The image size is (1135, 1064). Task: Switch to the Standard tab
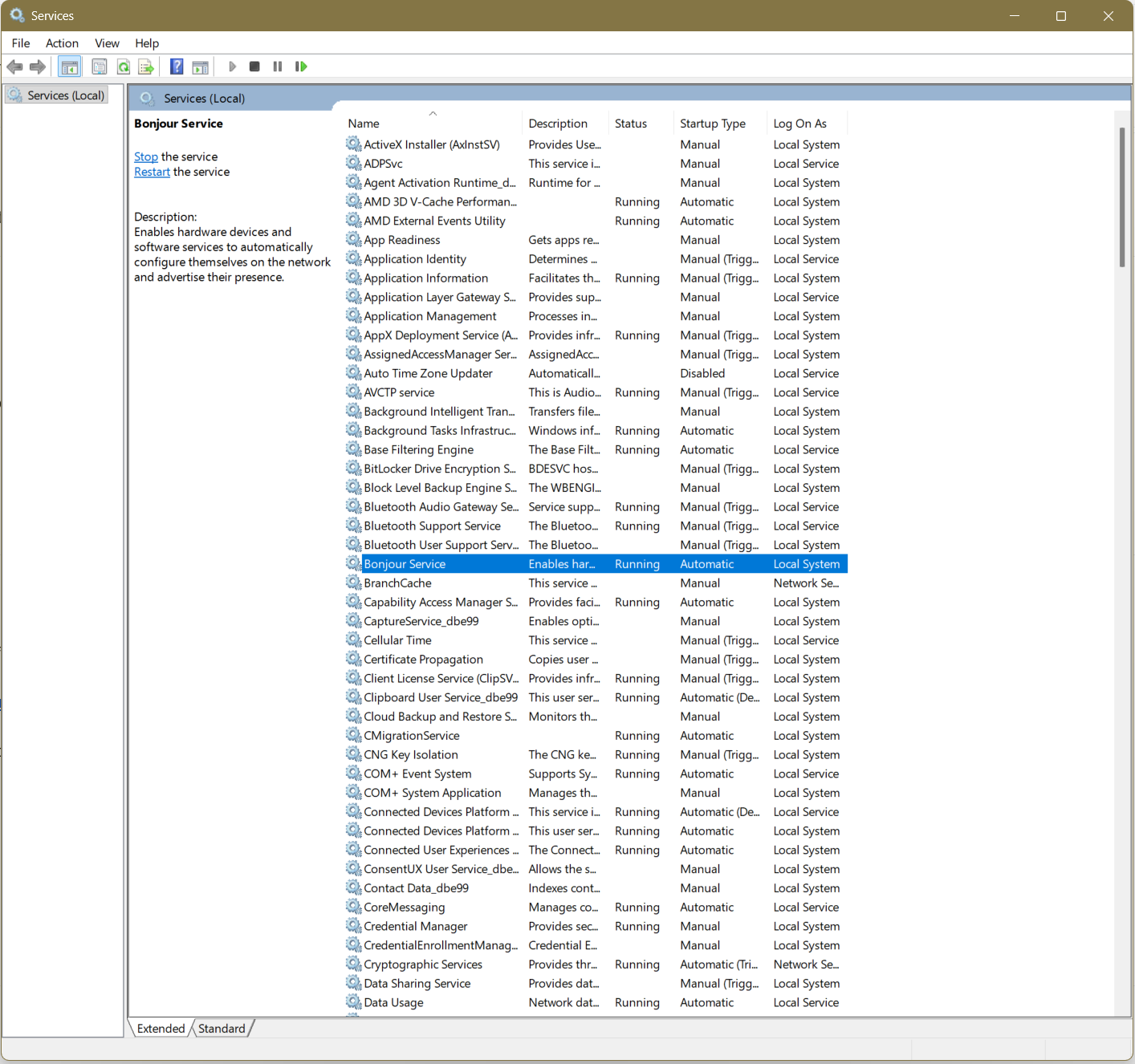222,1029
